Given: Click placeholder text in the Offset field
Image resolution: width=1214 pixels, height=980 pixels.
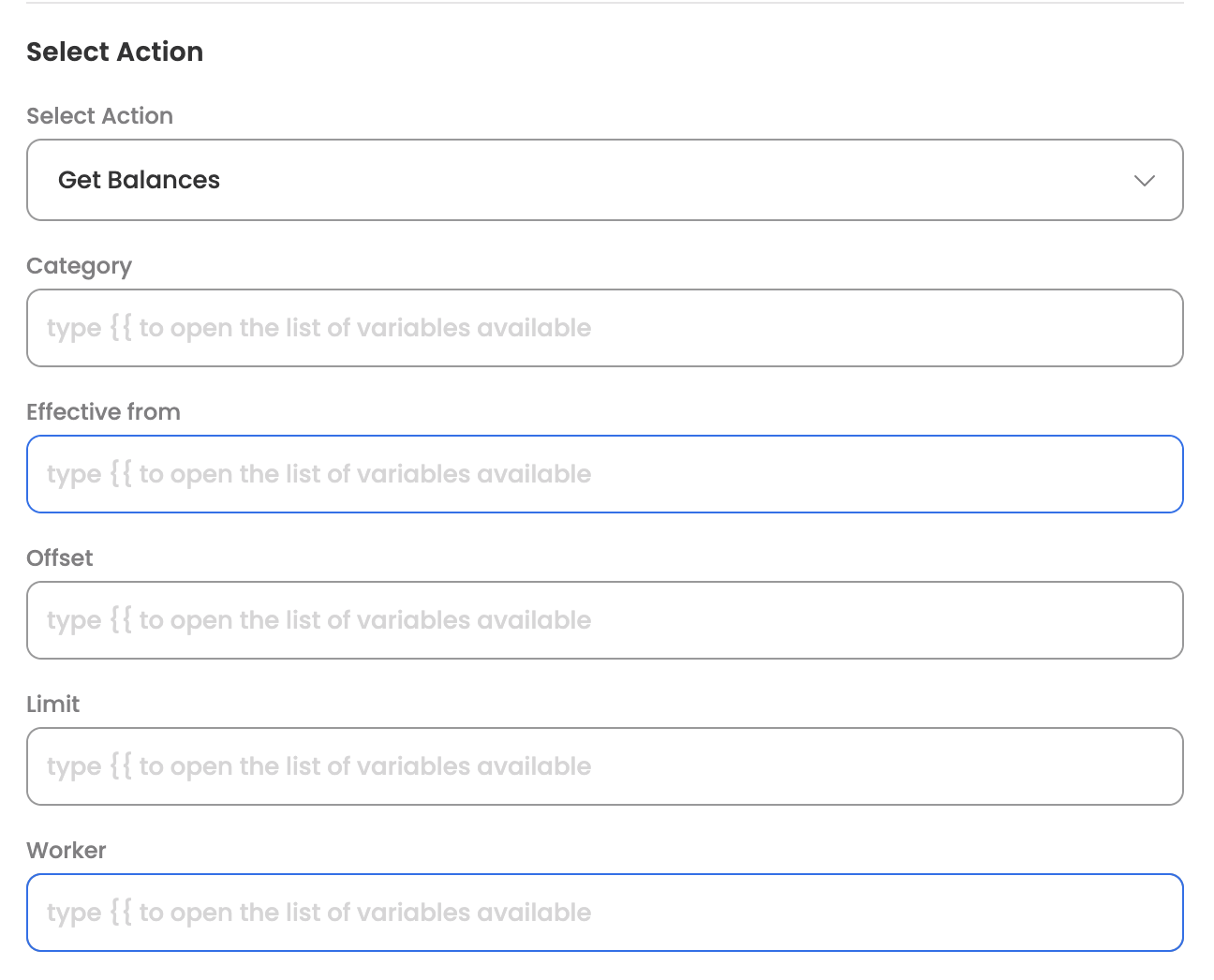Looking at the screenshot, I should [x=318, y=620].
